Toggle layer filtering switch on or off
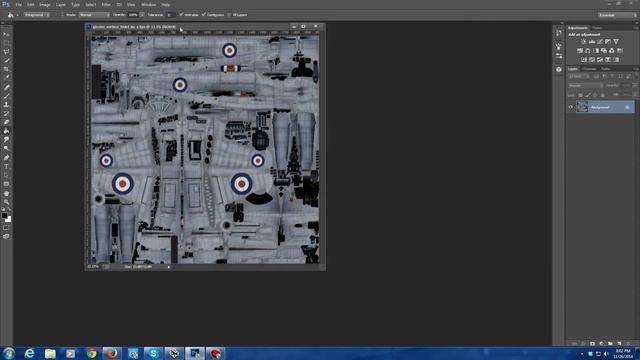 coord(636,76)
